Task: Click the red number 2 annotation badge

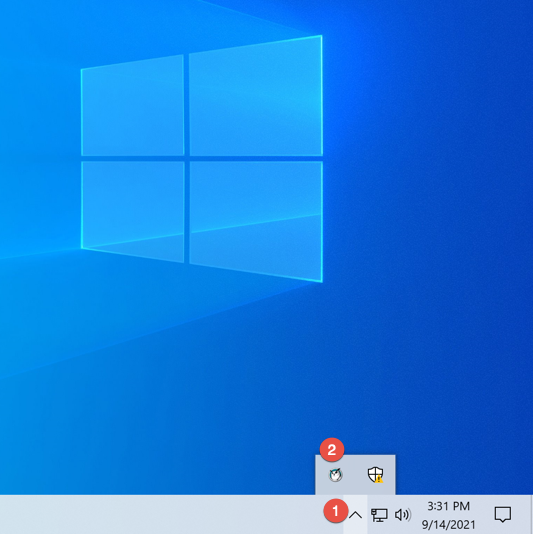Action: 332,450
